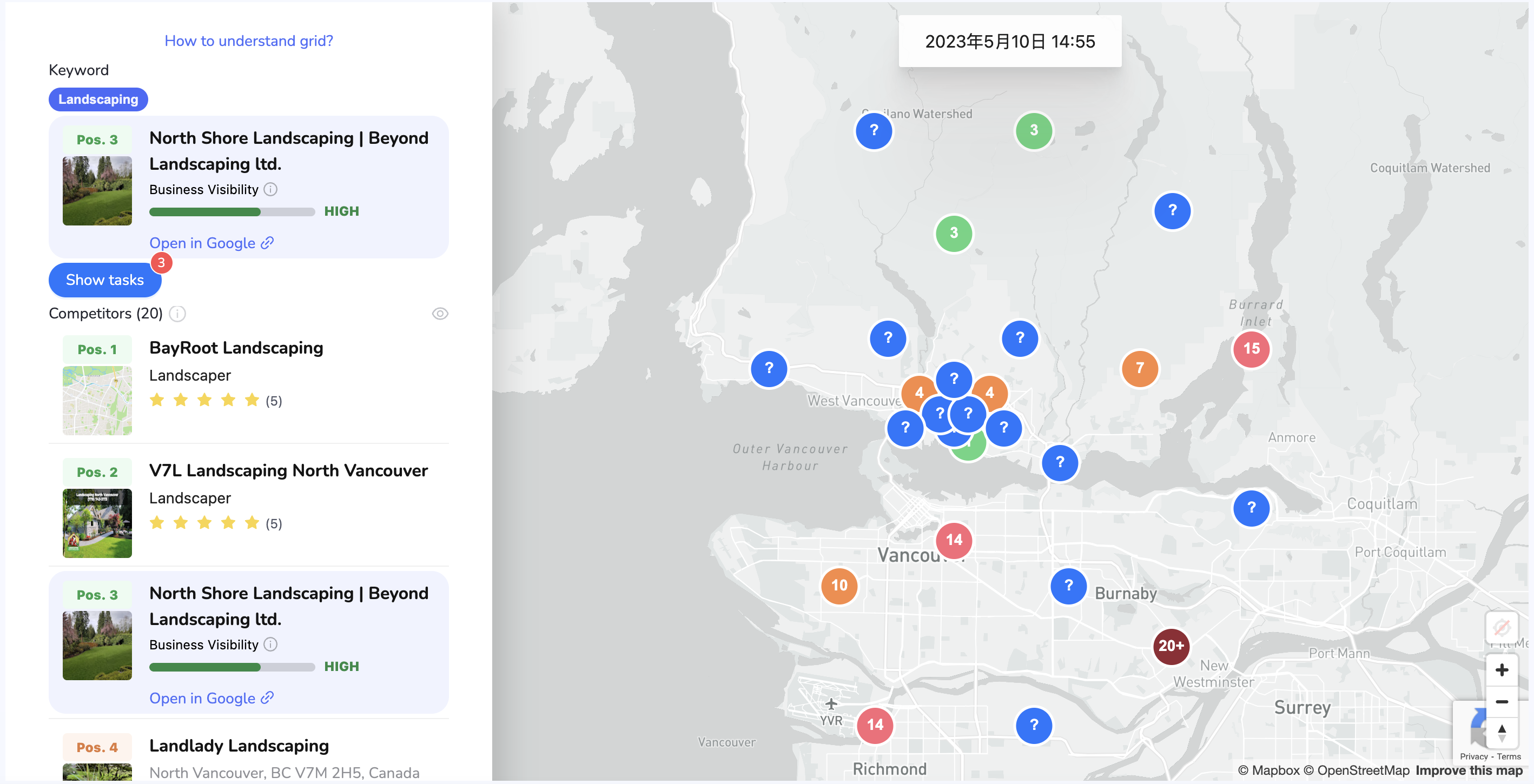Click question marker above Richmond
The height and width of the screenshot is (784, 1534).
(x=1034, y=725)
